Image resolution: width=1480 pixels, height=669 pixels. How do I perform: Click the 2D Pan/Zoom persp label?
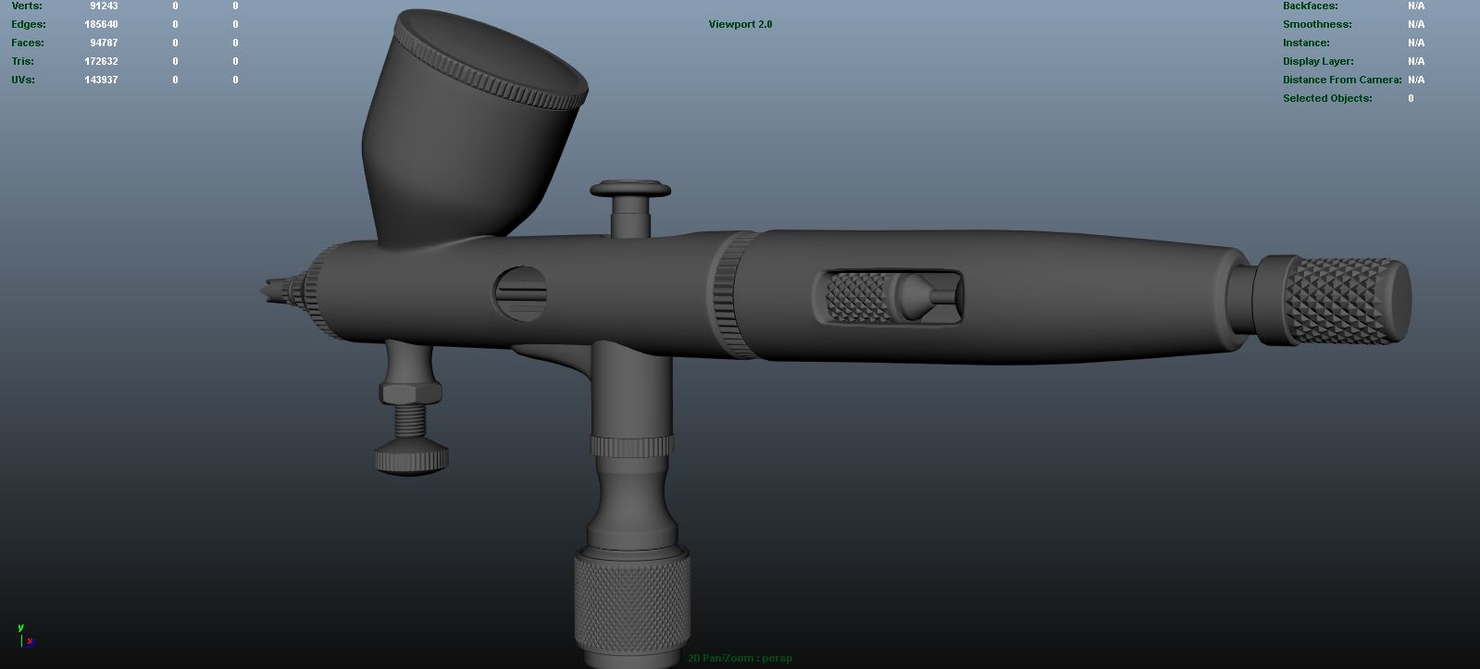tap(740, 658)
